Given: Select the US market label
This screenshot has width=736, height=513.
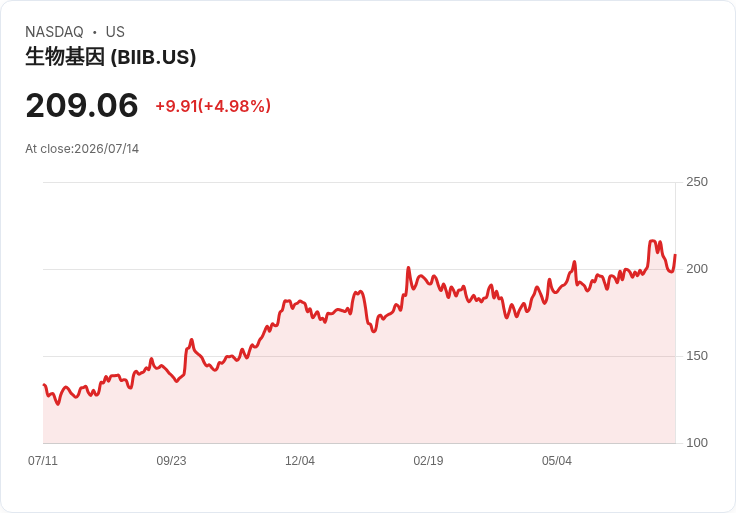Looking at the screenshot, I should [115, 32].
